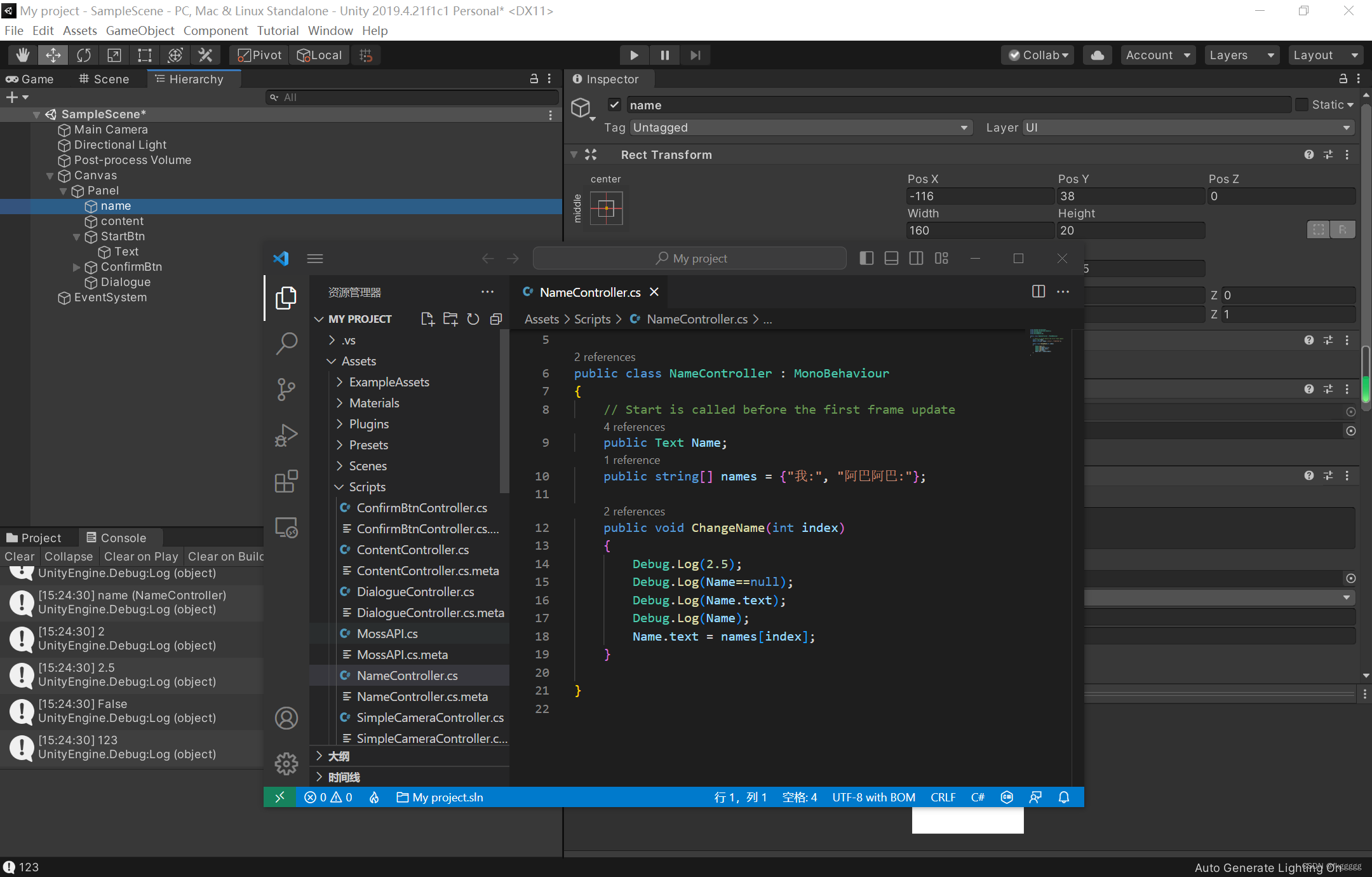Open VS Code Remote Explorer view
Viewport: 1372px width, 877px height.
point(286,527)
